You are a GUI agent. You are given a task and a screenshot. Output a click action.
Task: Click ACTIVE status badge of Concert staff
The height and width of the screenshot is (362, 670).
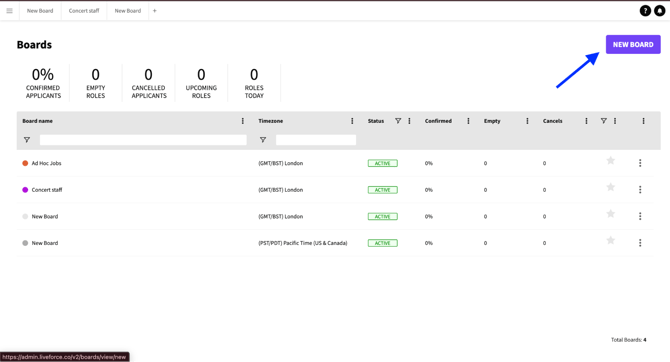tap(382, 190)
